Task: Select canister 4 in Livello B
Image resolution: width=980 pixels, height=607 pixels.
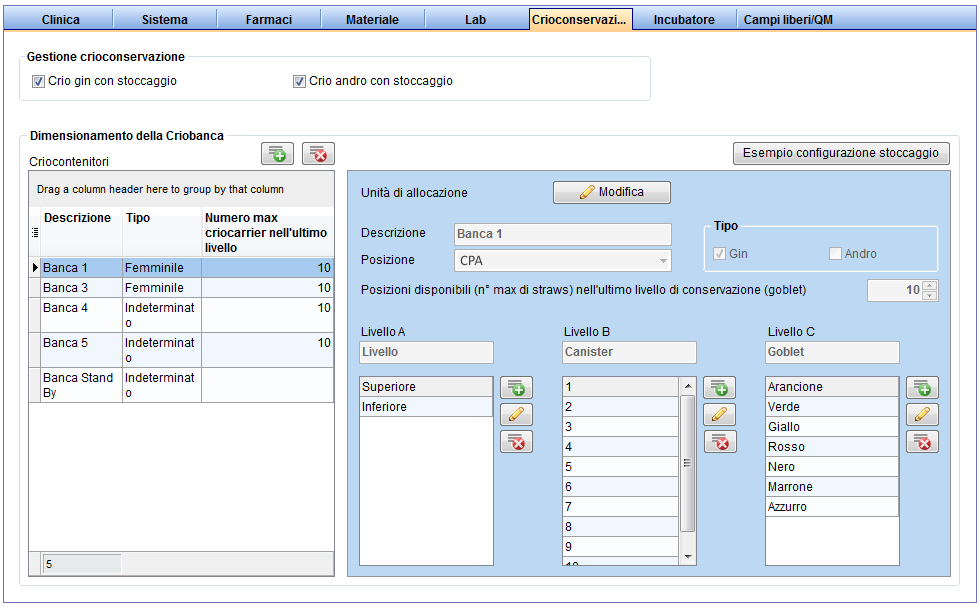Action: click(x=621, y=447)
